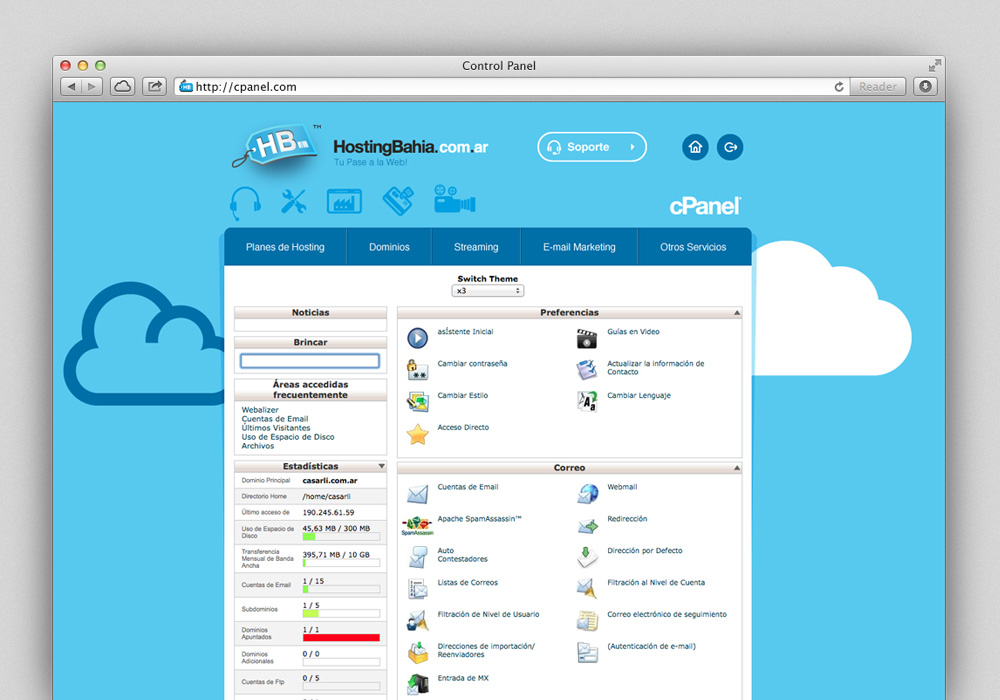Open the headset support icon

[245, 203]
